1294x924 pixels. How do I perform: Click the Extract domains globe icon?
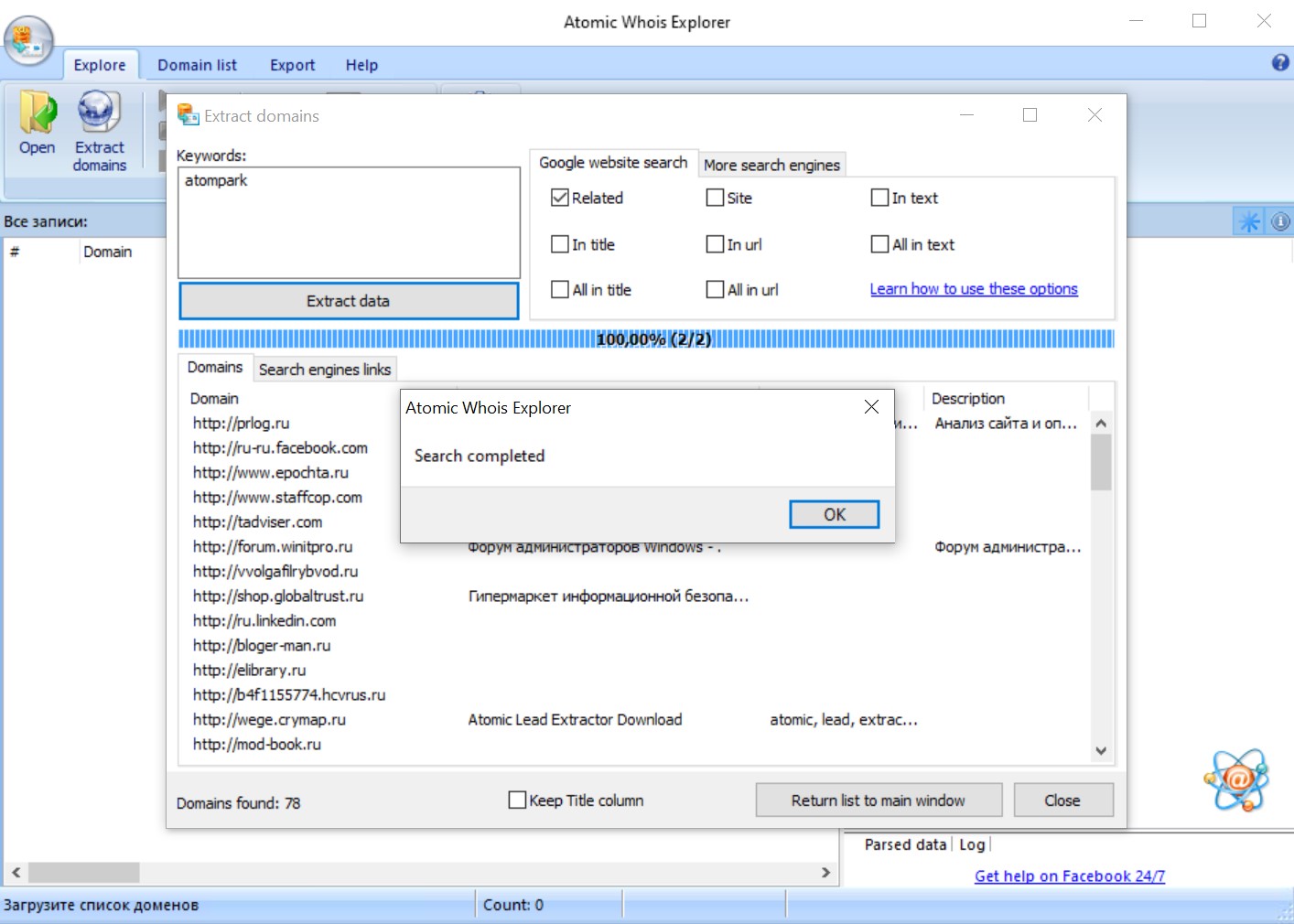99,112
